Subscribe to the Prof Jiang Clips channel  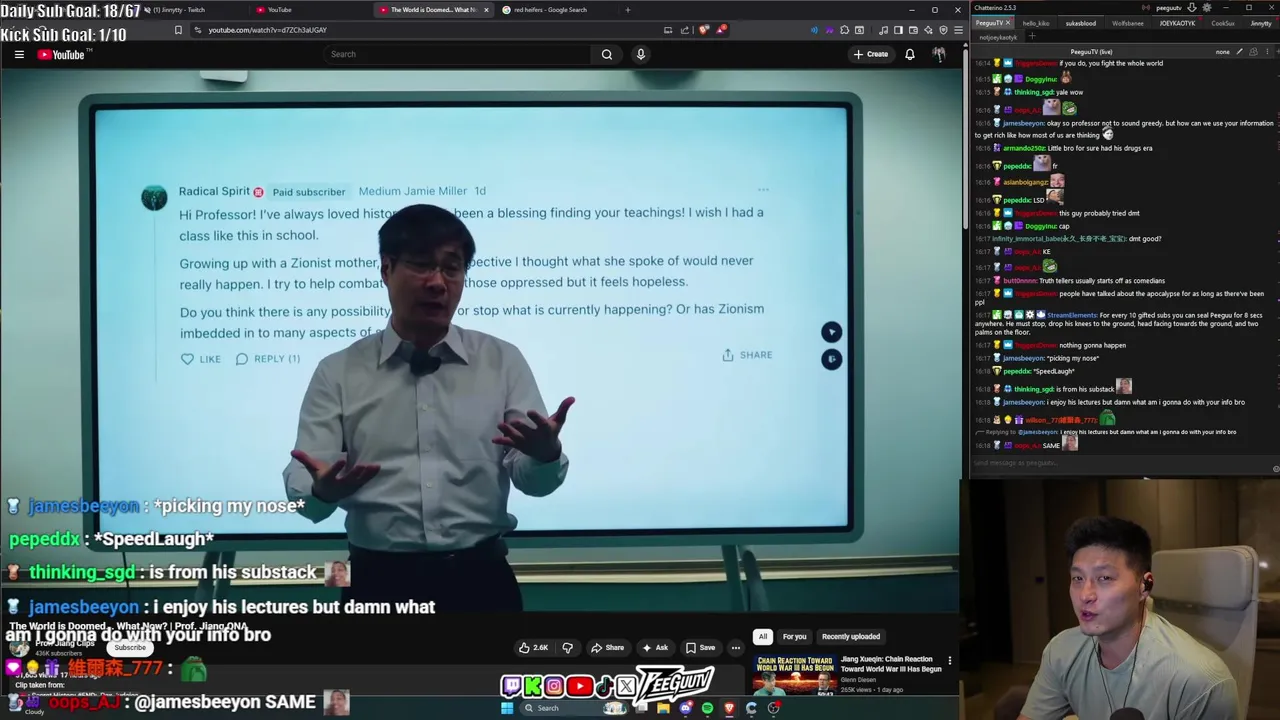click(130, 648)
